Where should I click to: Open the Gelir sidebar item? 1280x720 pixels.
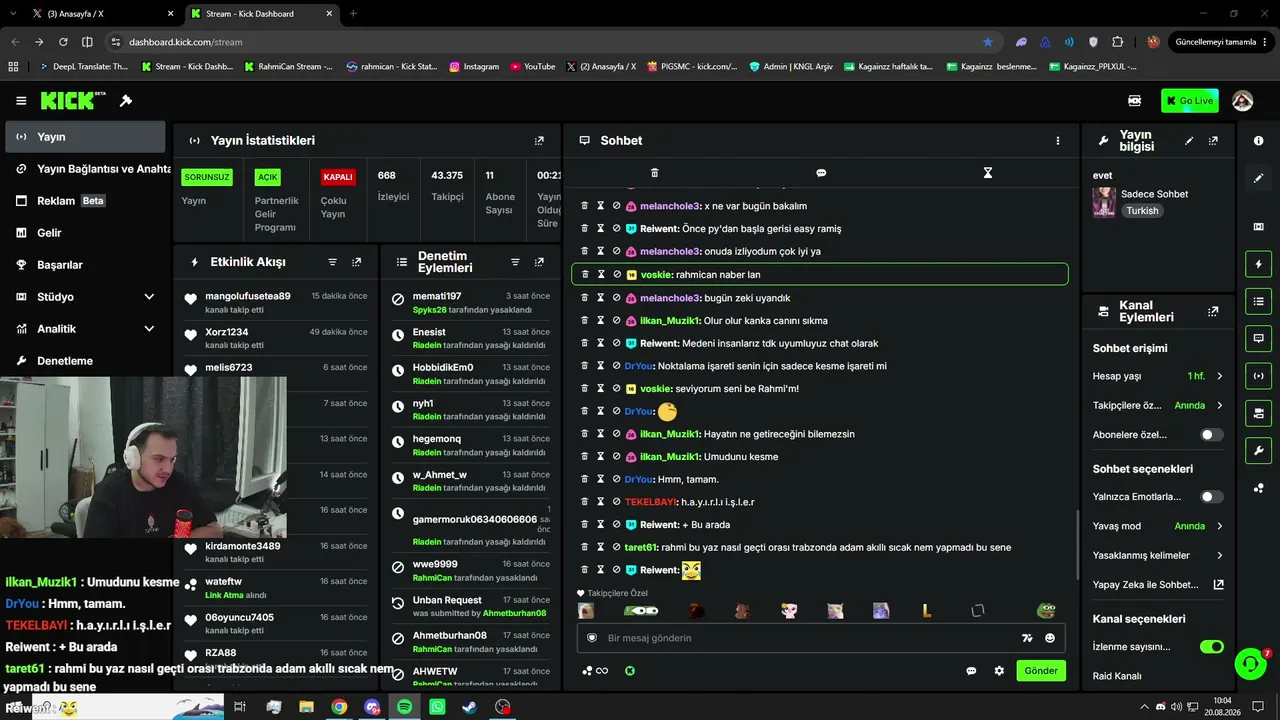pos(85,233)
